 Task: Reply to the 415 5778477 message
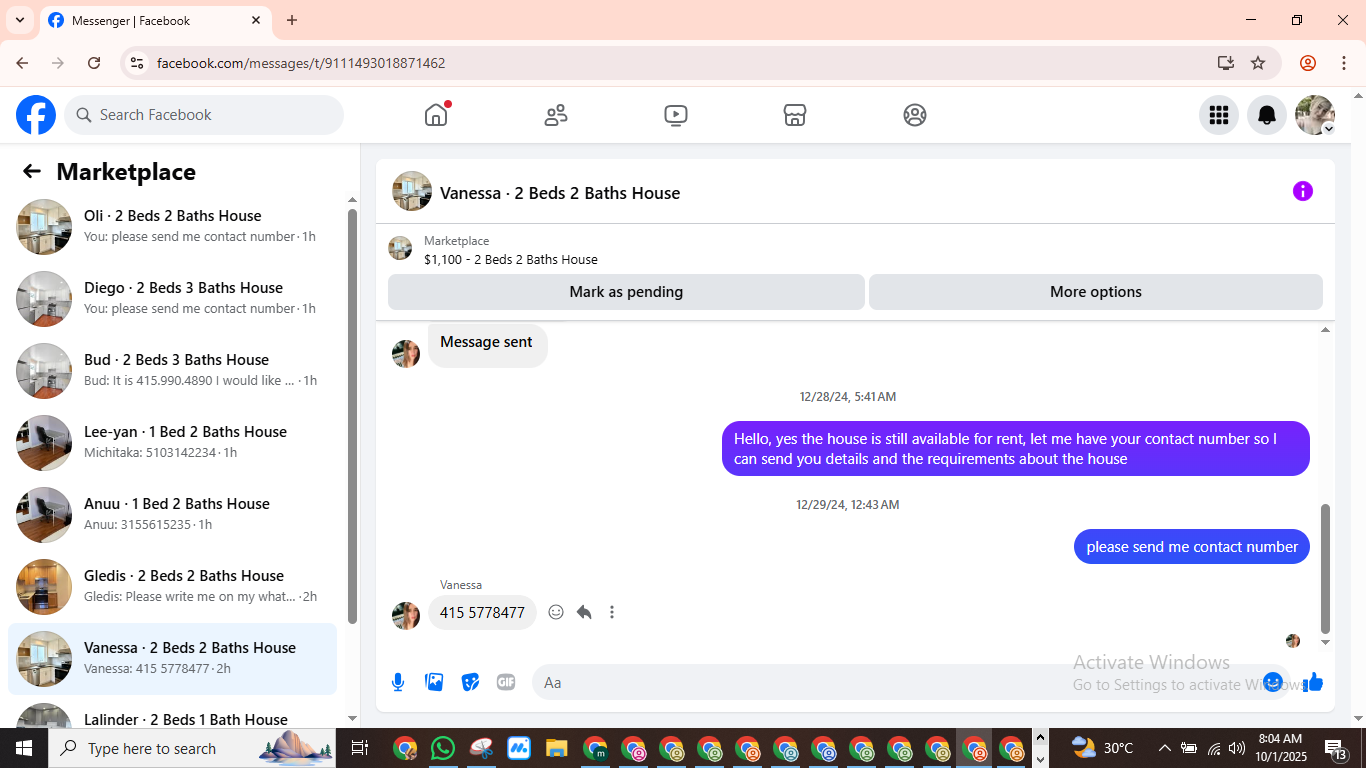click(x=584, y=612)
